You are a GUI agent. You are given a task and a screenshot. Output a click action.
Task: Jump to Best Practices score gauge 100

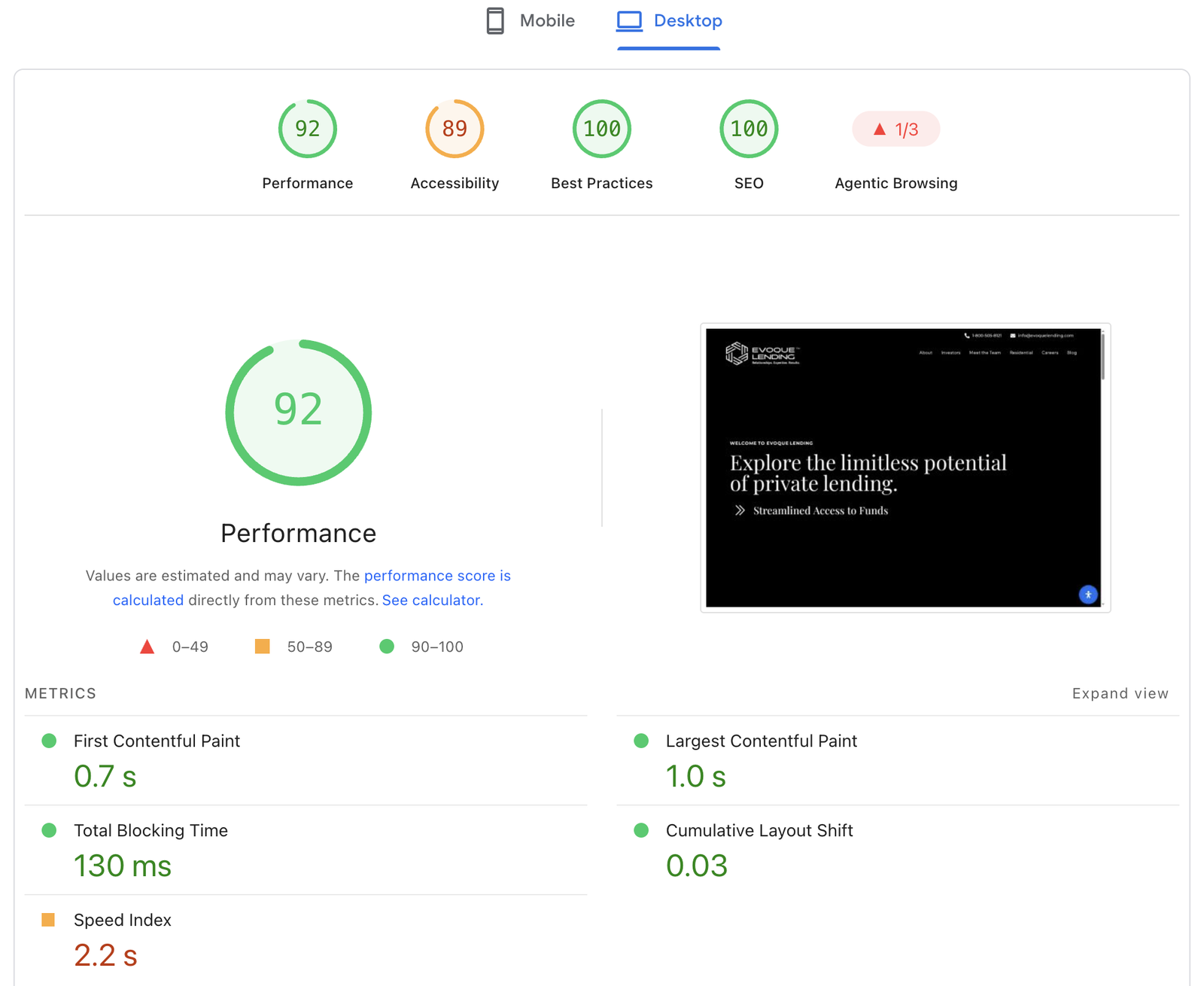coord(602,129)
